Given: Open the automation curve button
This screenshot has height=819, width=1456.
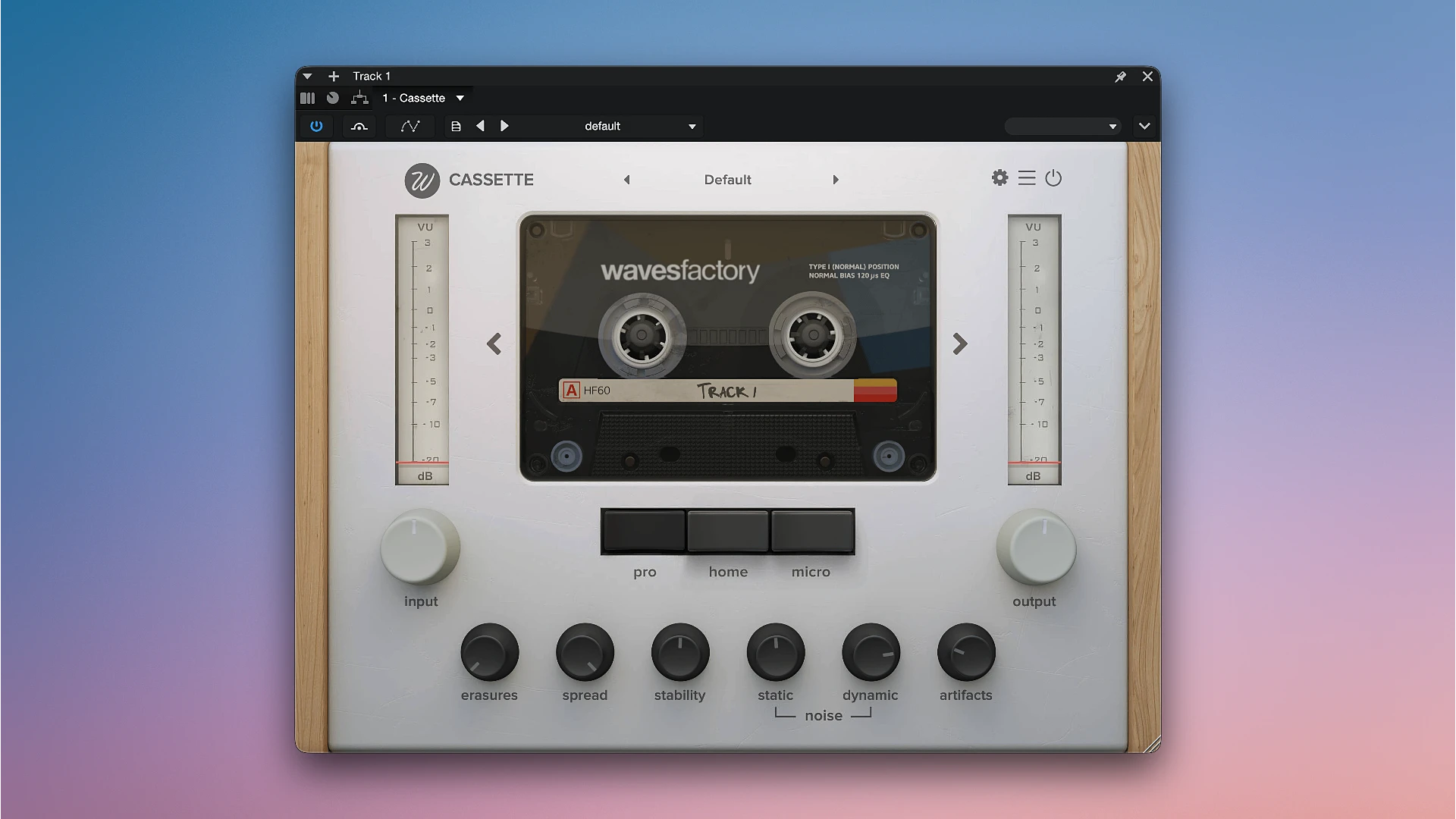Looking at the screenshot, I should 410,127.
